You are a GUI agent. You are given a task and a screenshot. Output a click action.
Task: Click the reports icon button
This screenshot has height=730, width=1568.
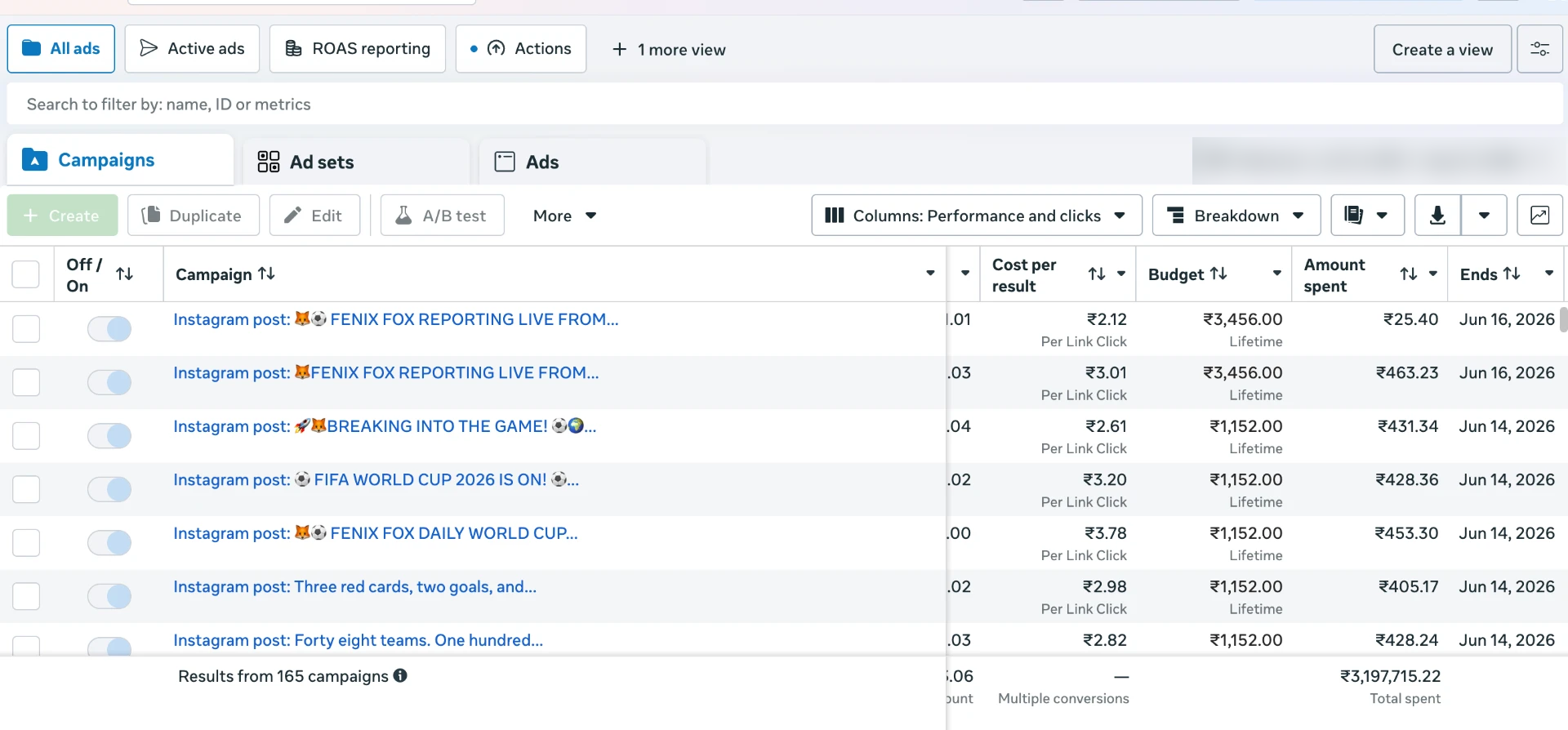(1368, 216)
